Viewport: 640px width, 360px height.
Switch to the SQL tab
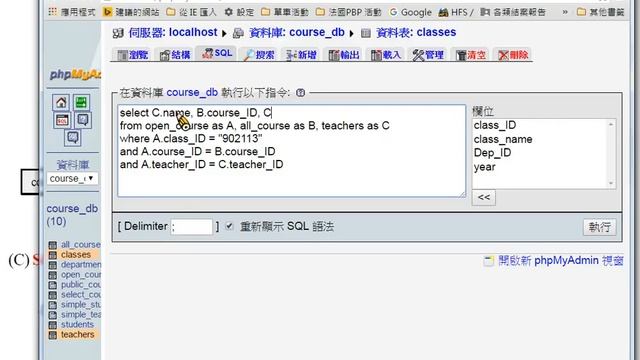(x=217, y=53)
